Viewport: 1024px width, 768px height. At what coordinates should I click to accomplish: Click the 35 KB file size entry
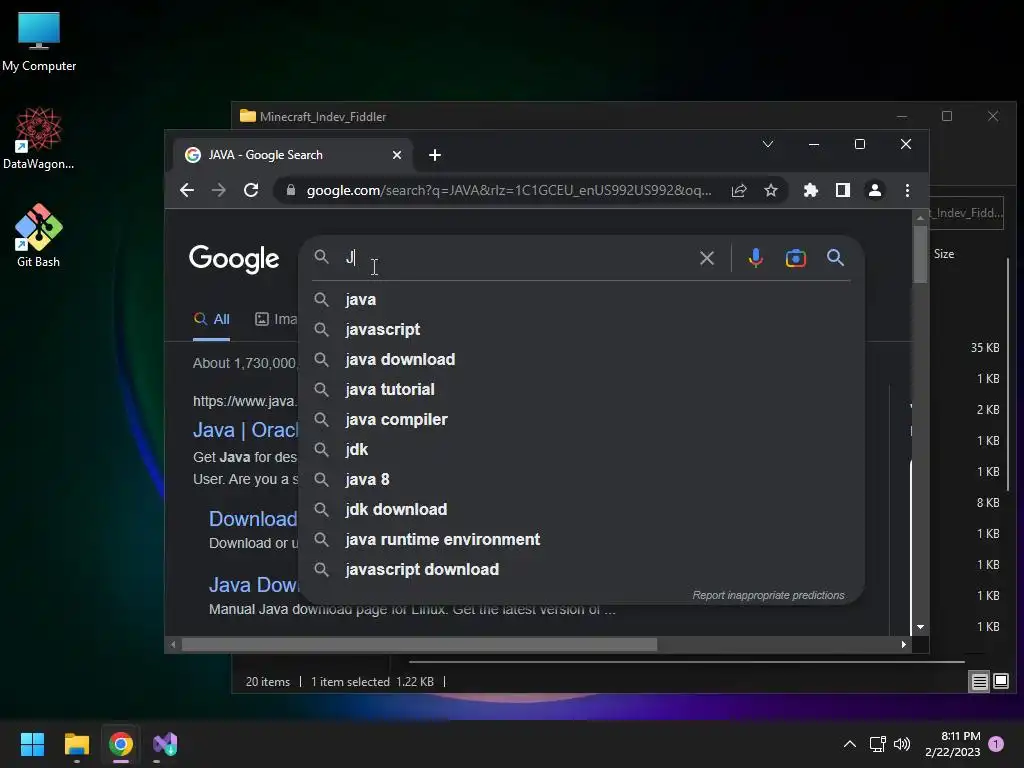(x=985, y=347)
